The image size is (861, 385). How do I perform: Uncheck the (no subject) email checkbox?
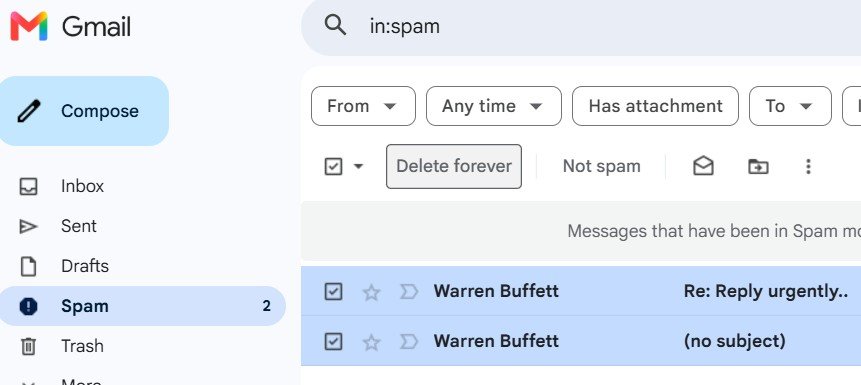point(333,342)
